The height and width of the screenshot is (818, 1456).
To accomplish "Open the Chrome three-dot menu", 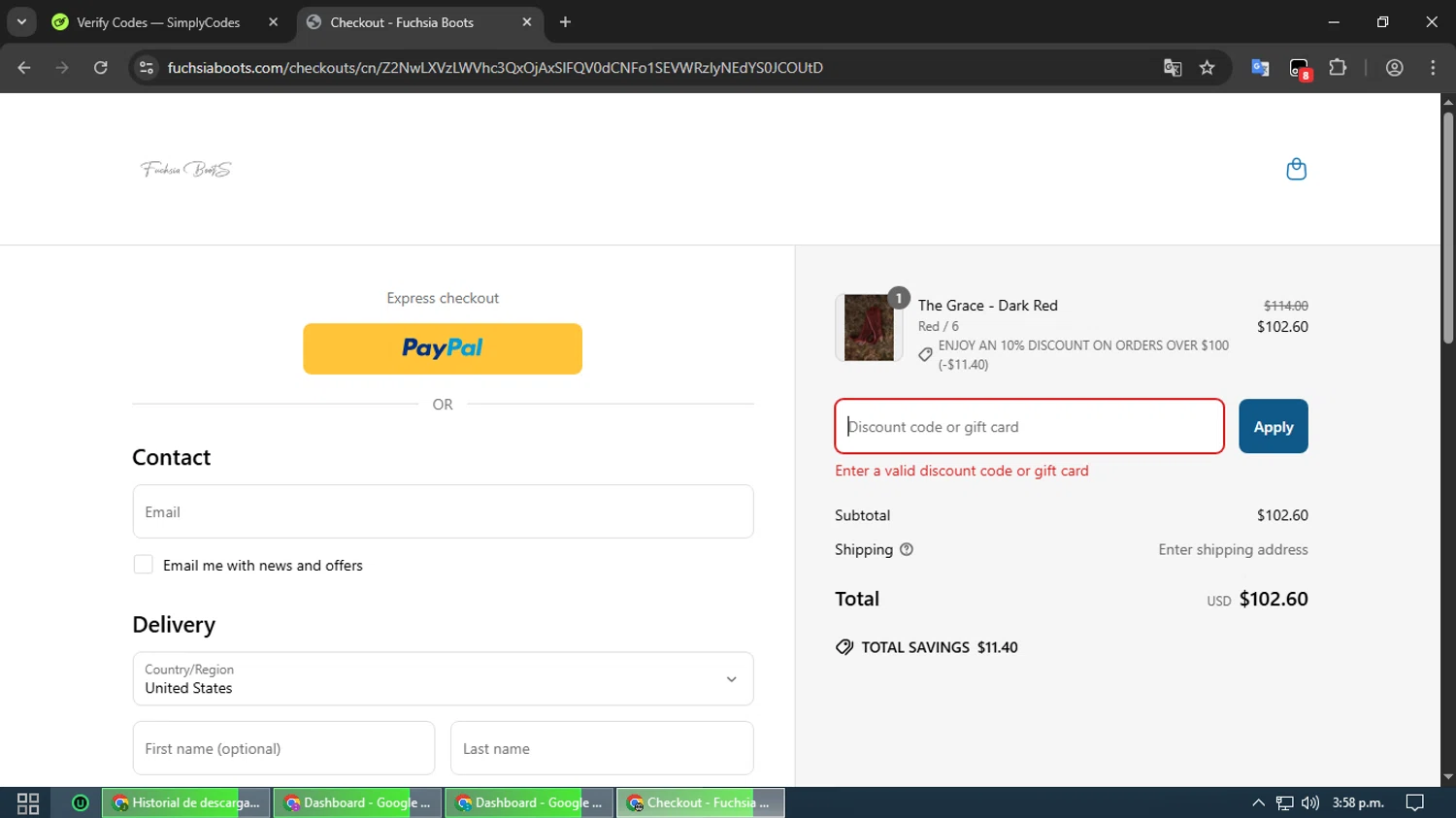I will pyautogui.click(x=1433, y=67).
